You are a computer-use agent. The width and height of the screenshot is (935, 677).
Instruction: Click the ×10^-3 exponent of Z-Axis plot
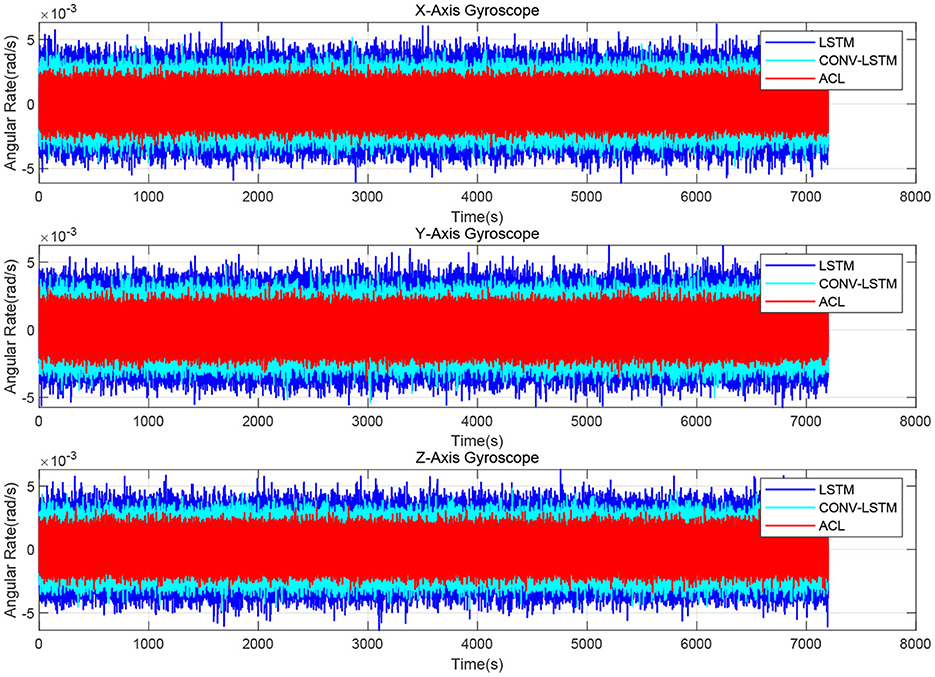pos(58,460)
